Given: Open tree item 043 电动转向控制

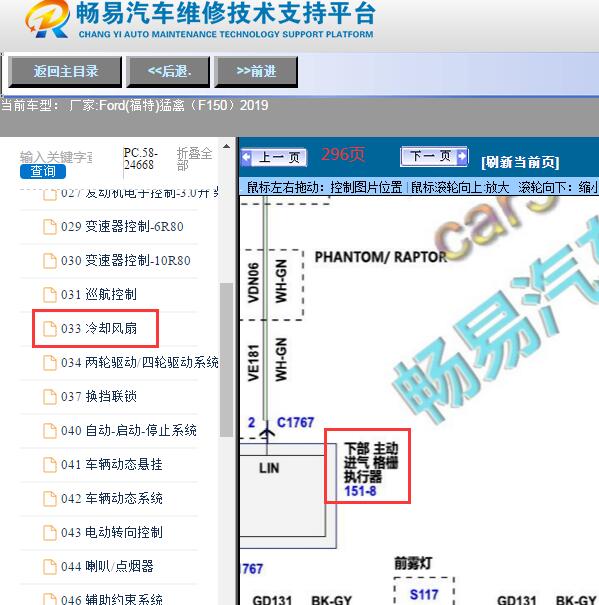Looking at the screenshot, I should [112, 532].
